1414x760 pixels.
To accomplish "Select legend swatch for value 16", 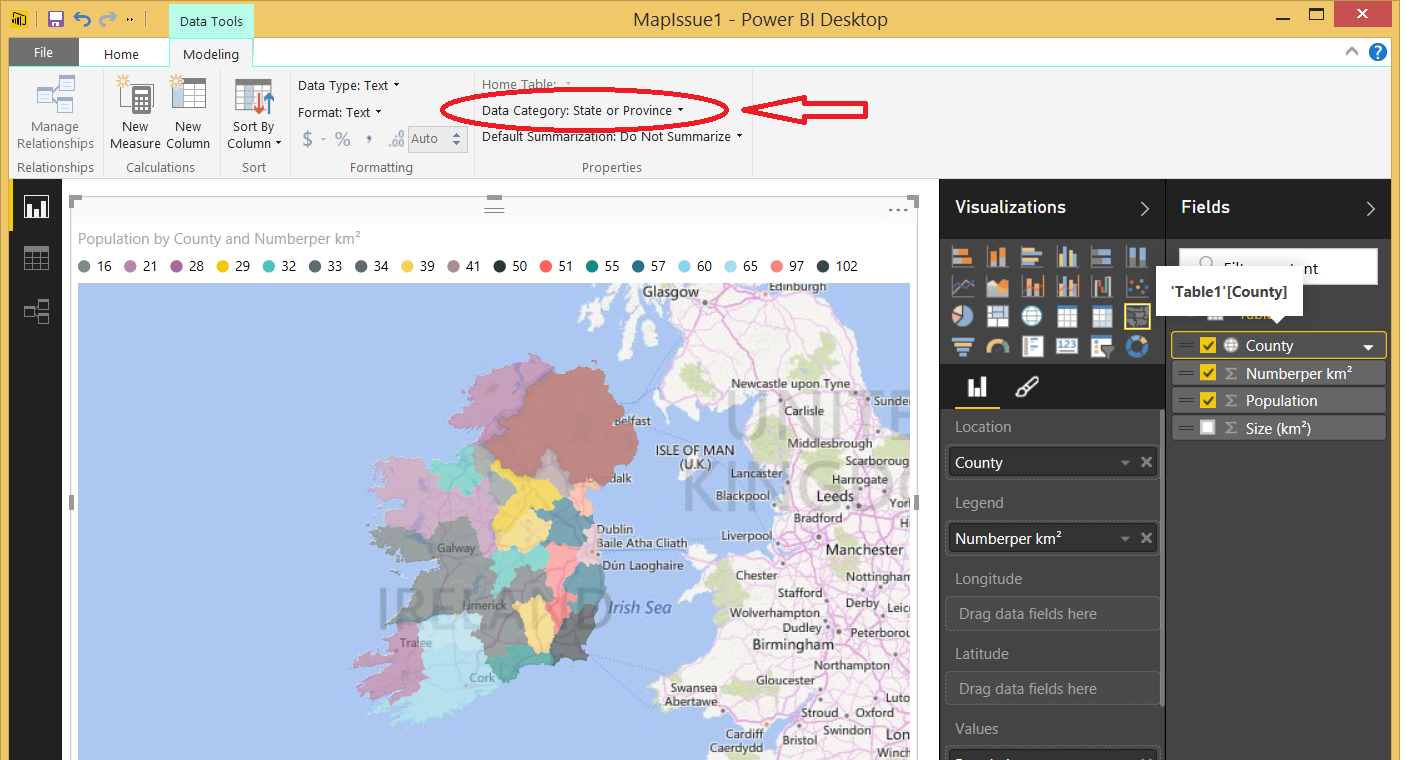I will point(84,267).
